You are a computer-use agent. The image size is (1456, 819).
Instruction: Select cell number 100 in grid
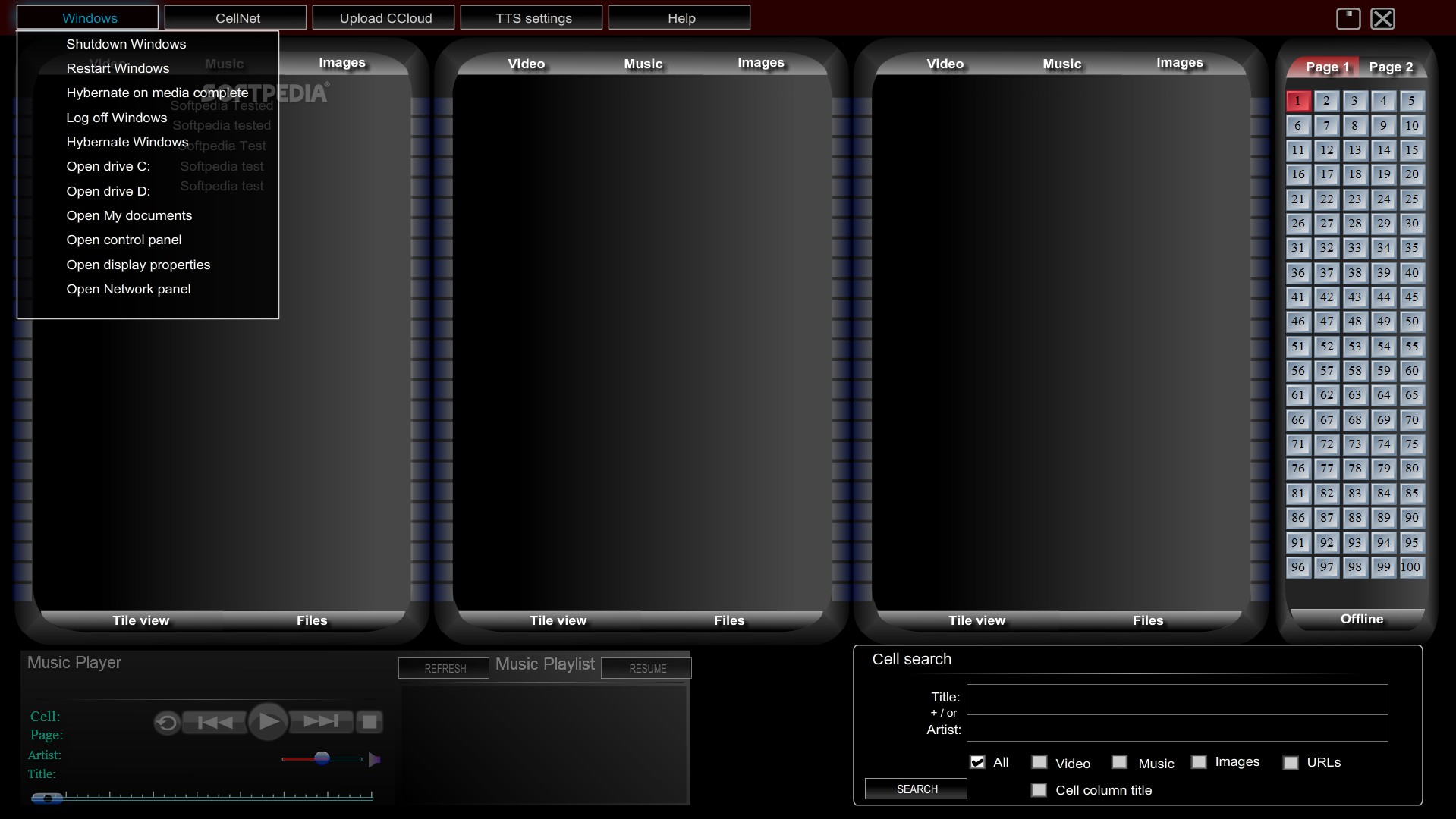pyautogui.click(x=1411, y=567)
